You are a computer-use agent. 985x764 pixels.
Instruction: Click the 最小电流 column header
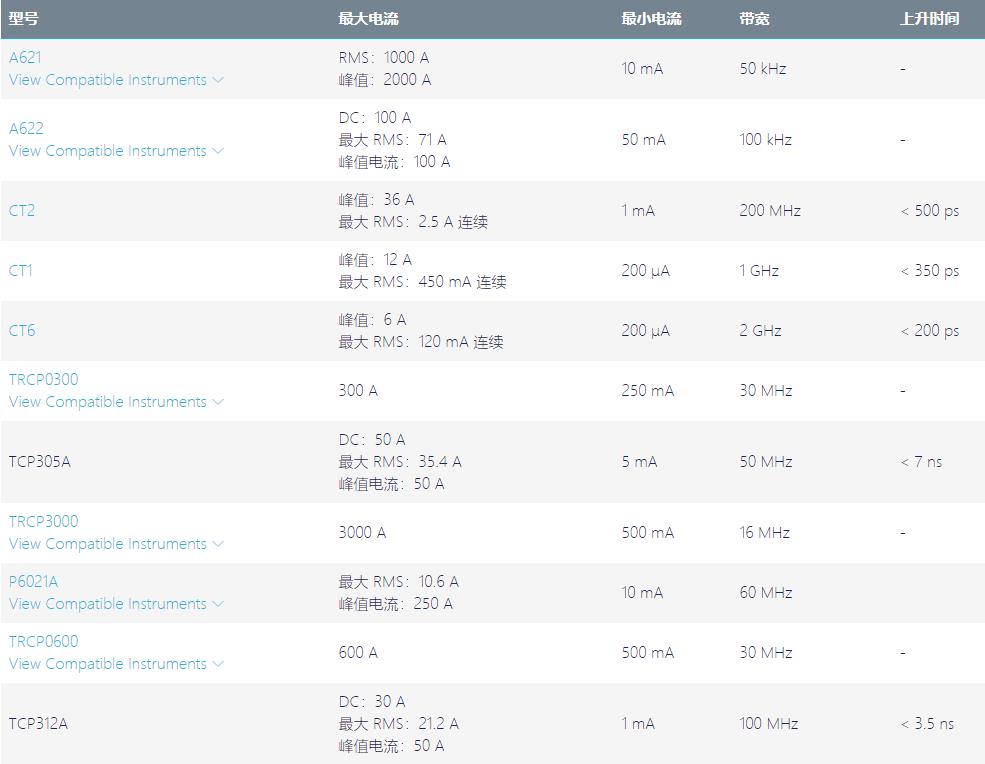point(651,19)
